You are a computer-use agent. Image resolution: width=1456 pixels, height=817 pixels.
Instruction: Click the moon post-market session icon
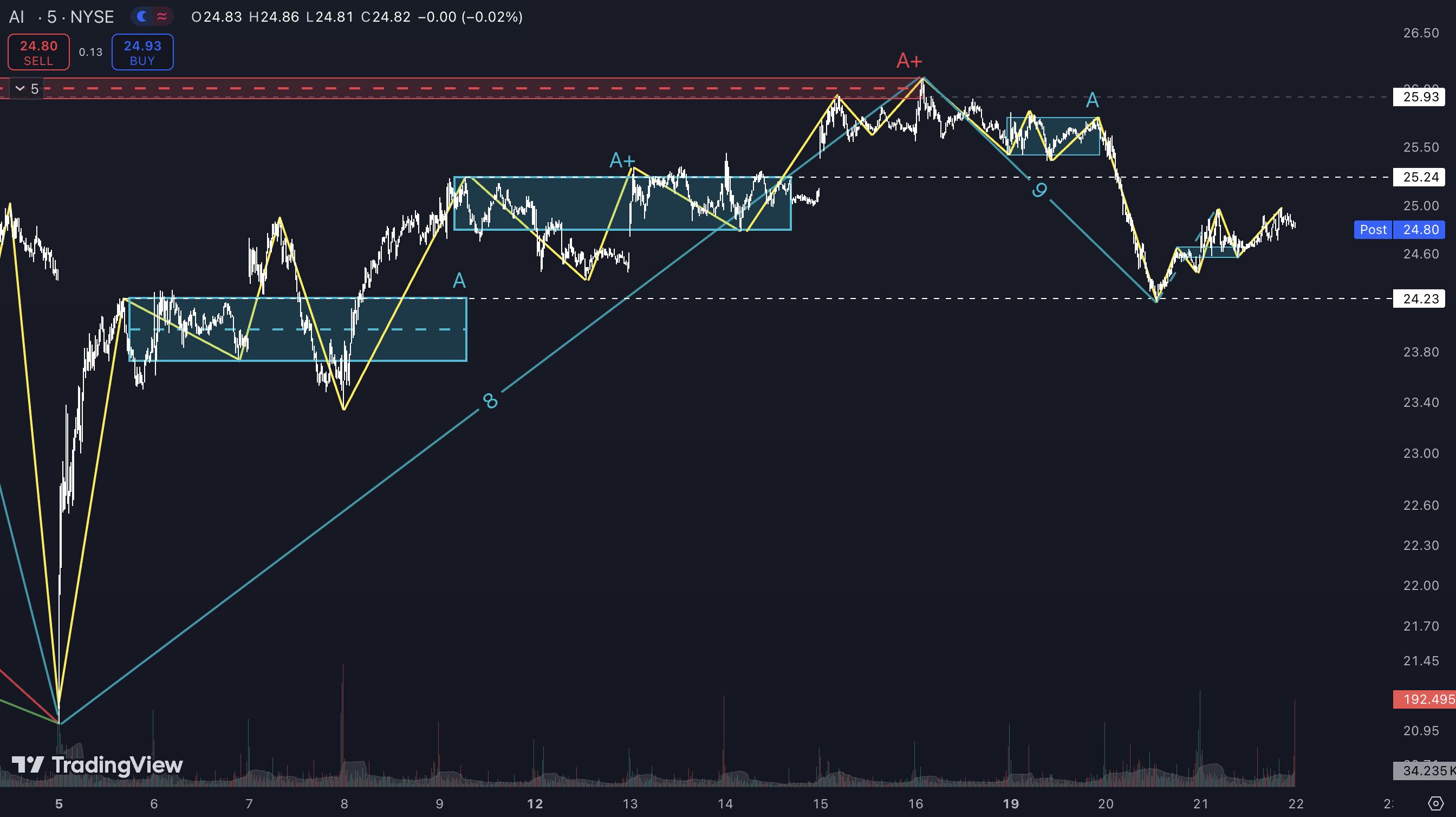(142, 16)
